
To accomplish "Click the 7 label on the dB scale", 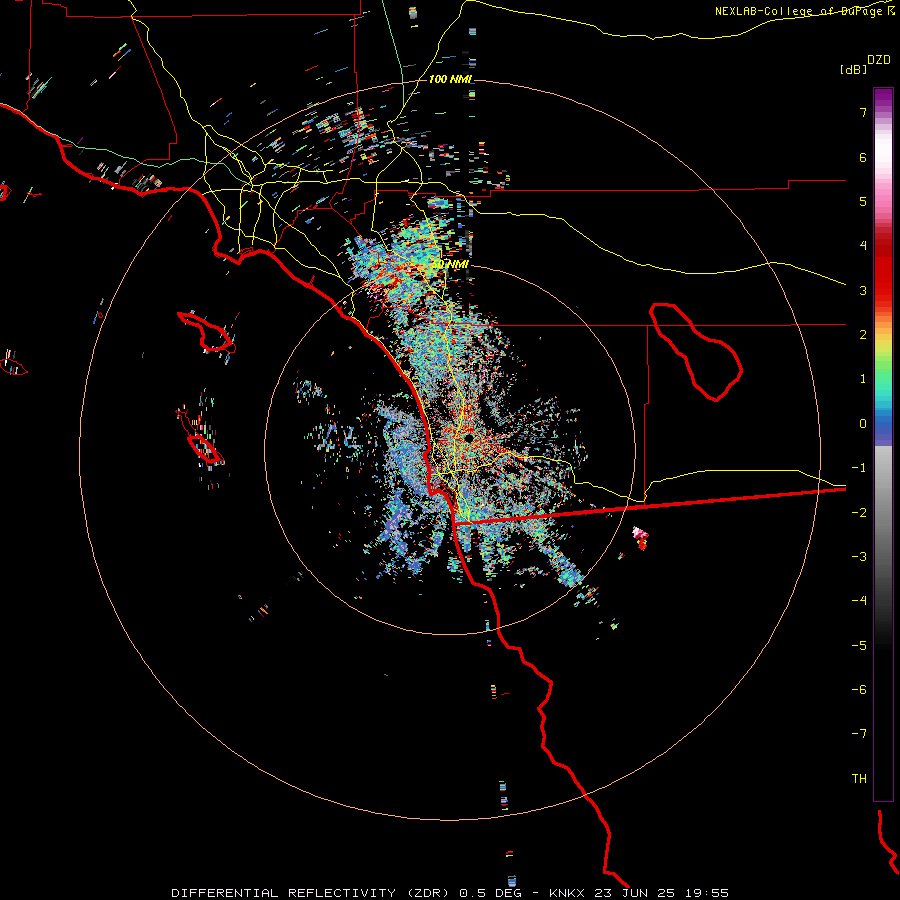I will [863, 112].
